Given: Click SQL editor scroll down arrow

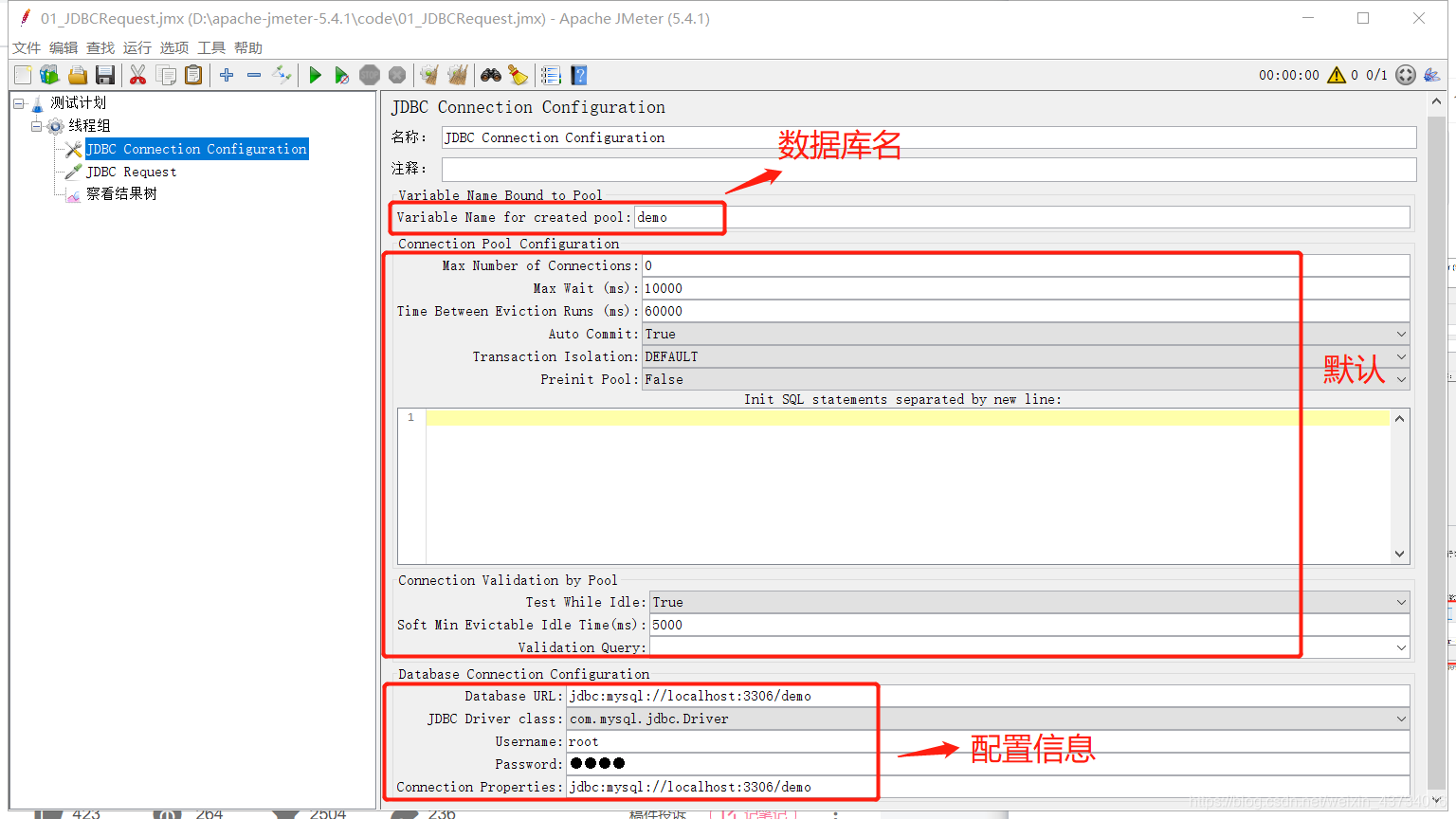Looking at the screenshot, I should [x=1399, y=555].
